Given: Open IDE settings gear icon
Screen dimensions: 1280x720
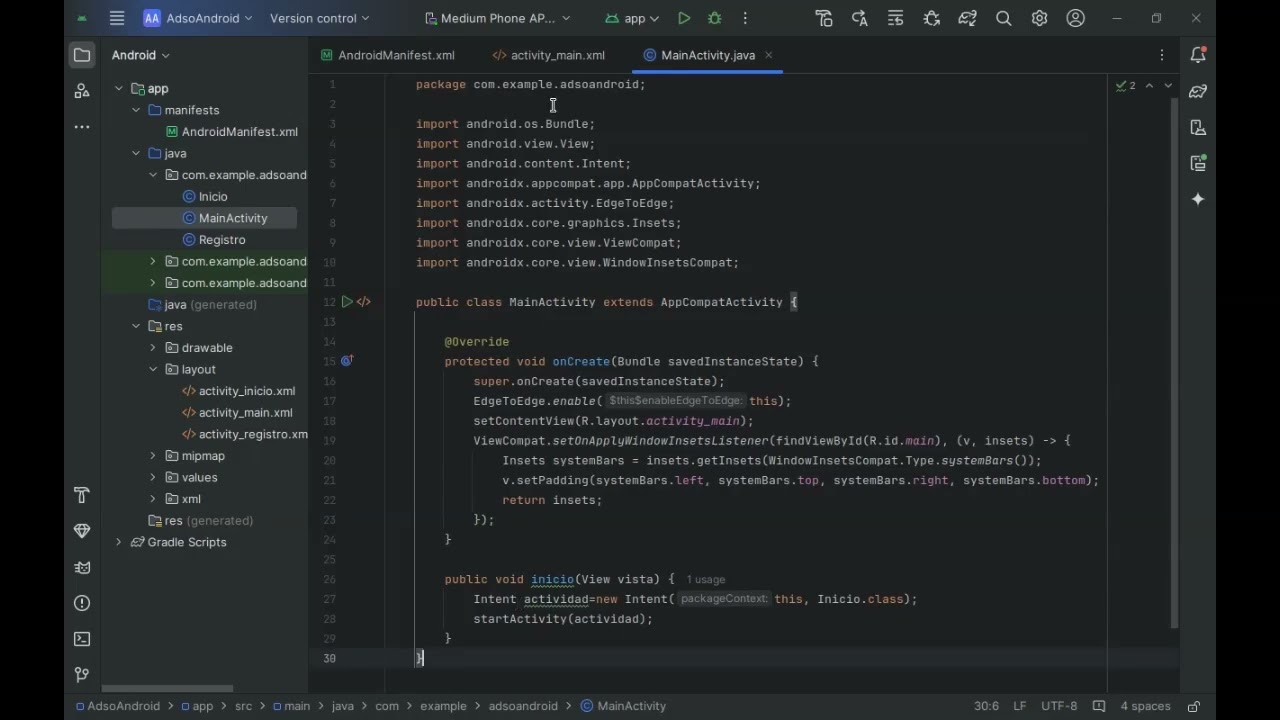Looking at the screenshot, I should coord(1039,18).
